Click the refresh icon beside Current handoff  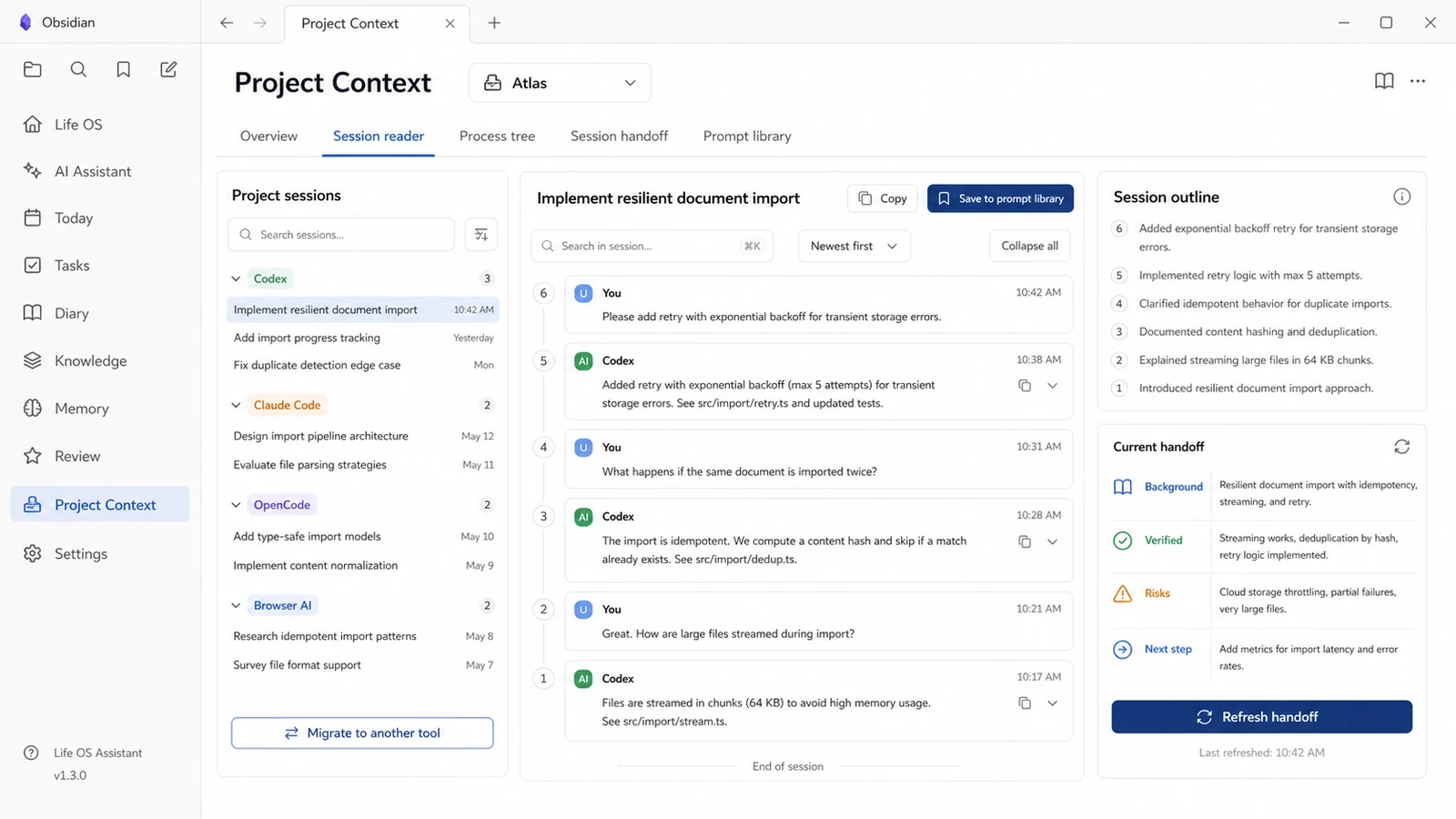pos(1401,447)
